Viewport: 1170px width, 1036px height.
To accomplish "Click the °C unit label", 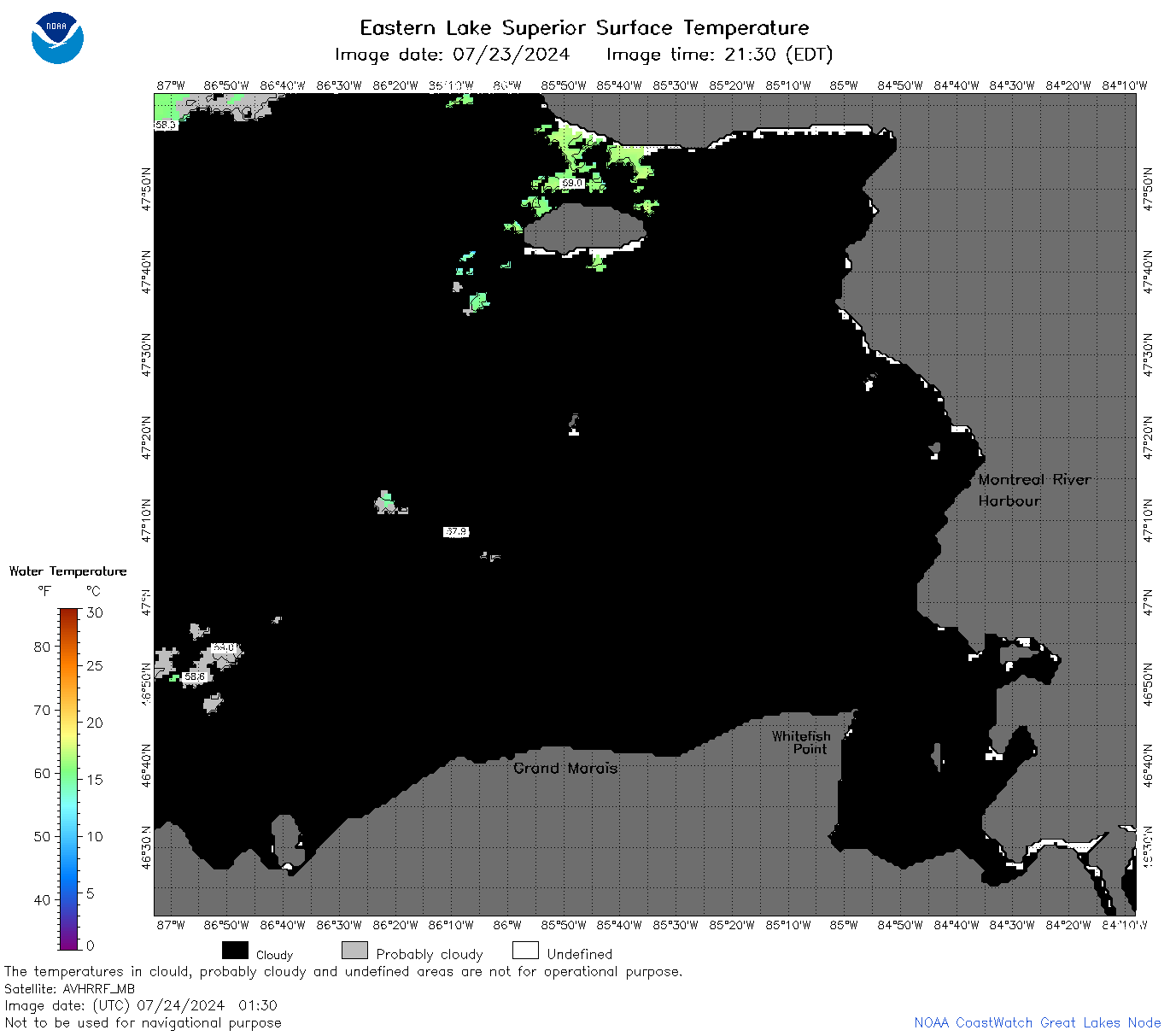I will (x=93, y=591).
